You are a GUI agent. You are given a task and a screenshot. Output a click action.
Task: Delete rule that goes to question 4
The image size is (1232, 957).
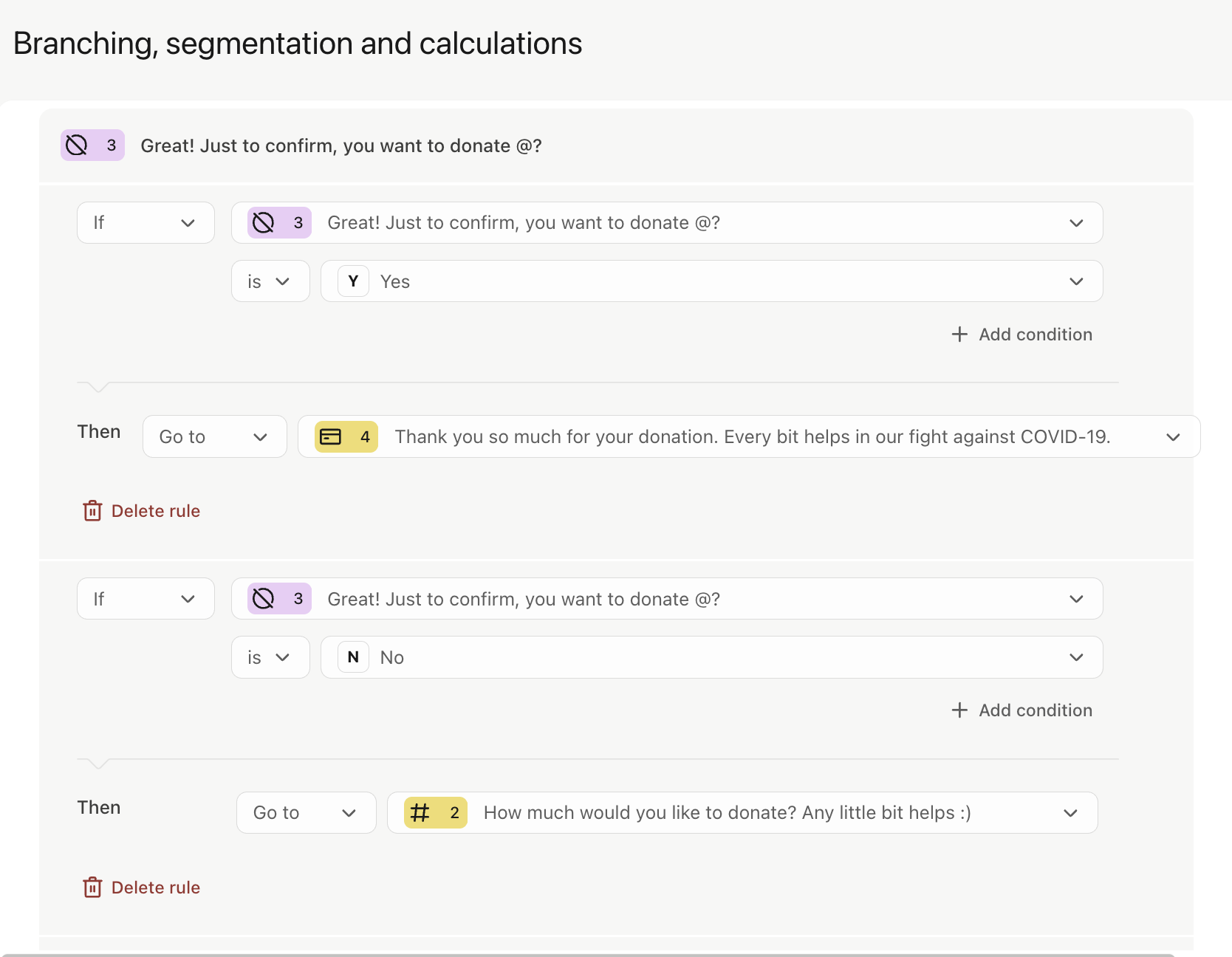point(141,511)
